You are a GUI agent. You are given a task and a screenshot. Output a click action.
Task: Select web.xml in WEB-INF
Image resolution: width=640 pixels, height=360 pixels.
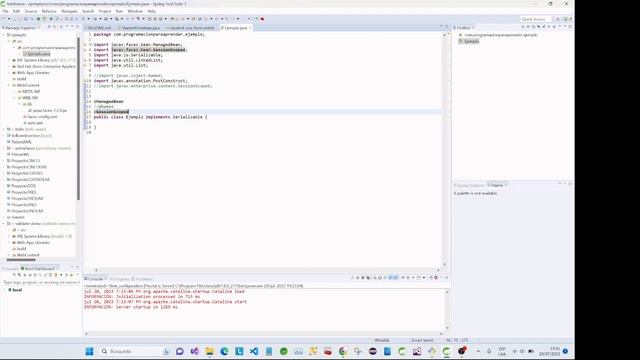33,123
